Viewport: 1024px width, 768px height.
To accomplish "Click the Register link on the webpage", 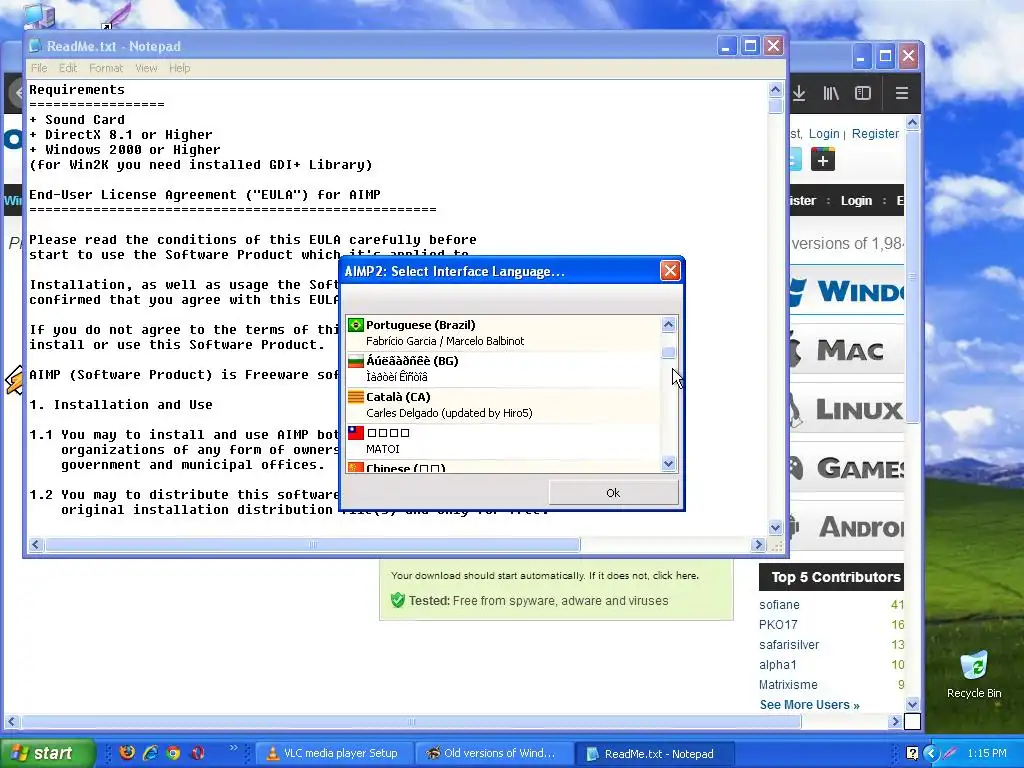I will (875, 134).
